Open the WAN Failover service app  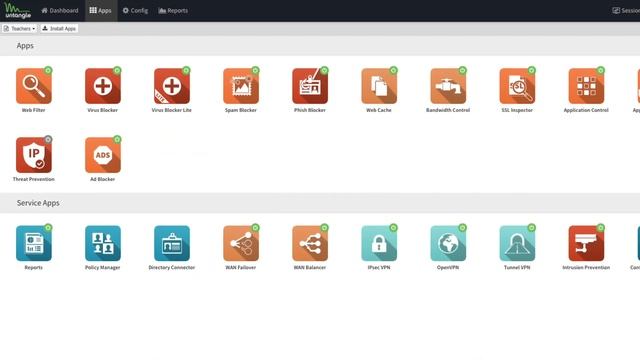241,243
